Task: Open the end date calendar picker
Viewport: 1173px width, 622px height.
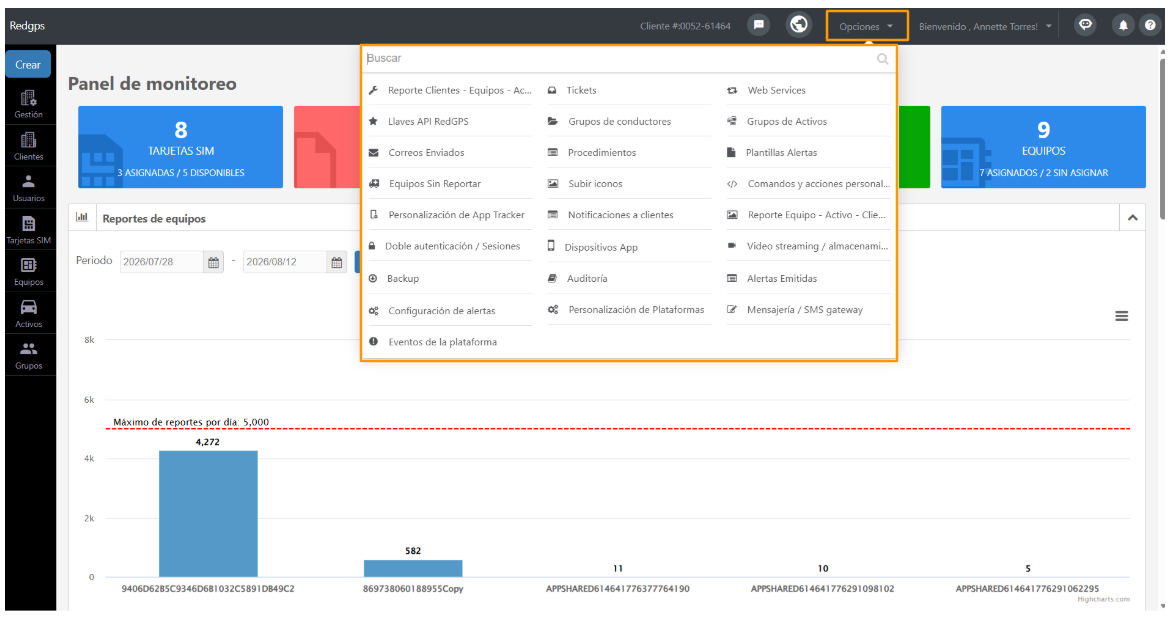Action: point(337,262)
